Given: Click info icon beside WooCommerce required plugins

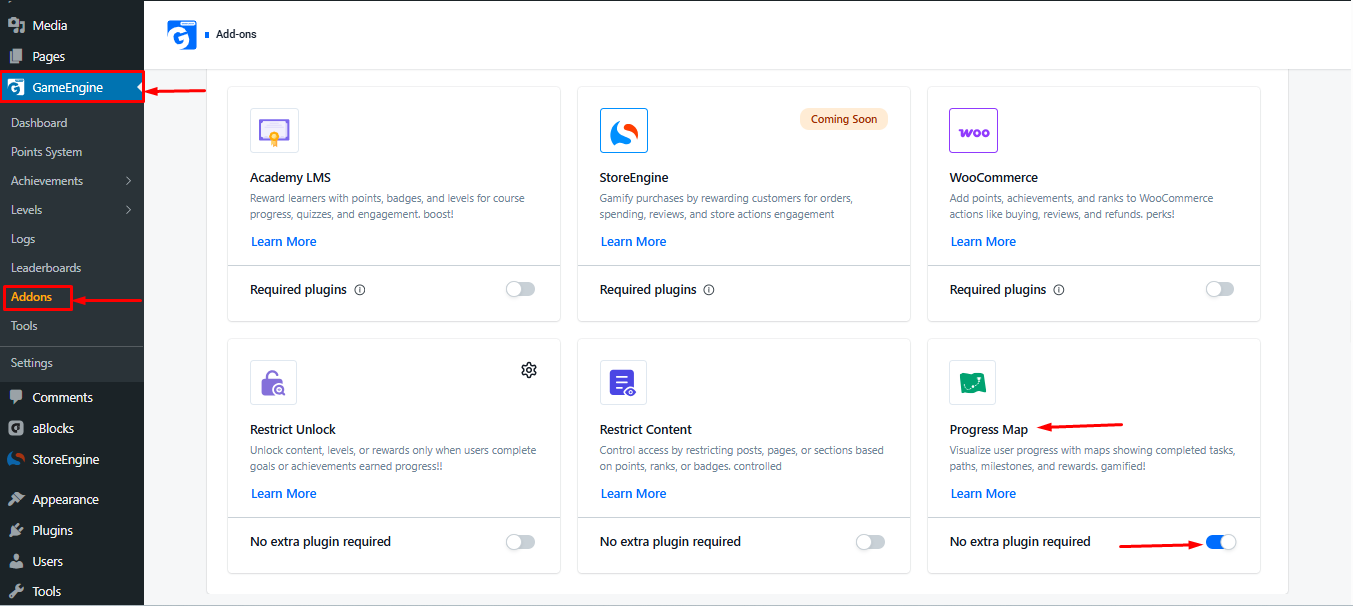Looking at the screenshot, I should tap(1059, 290).
